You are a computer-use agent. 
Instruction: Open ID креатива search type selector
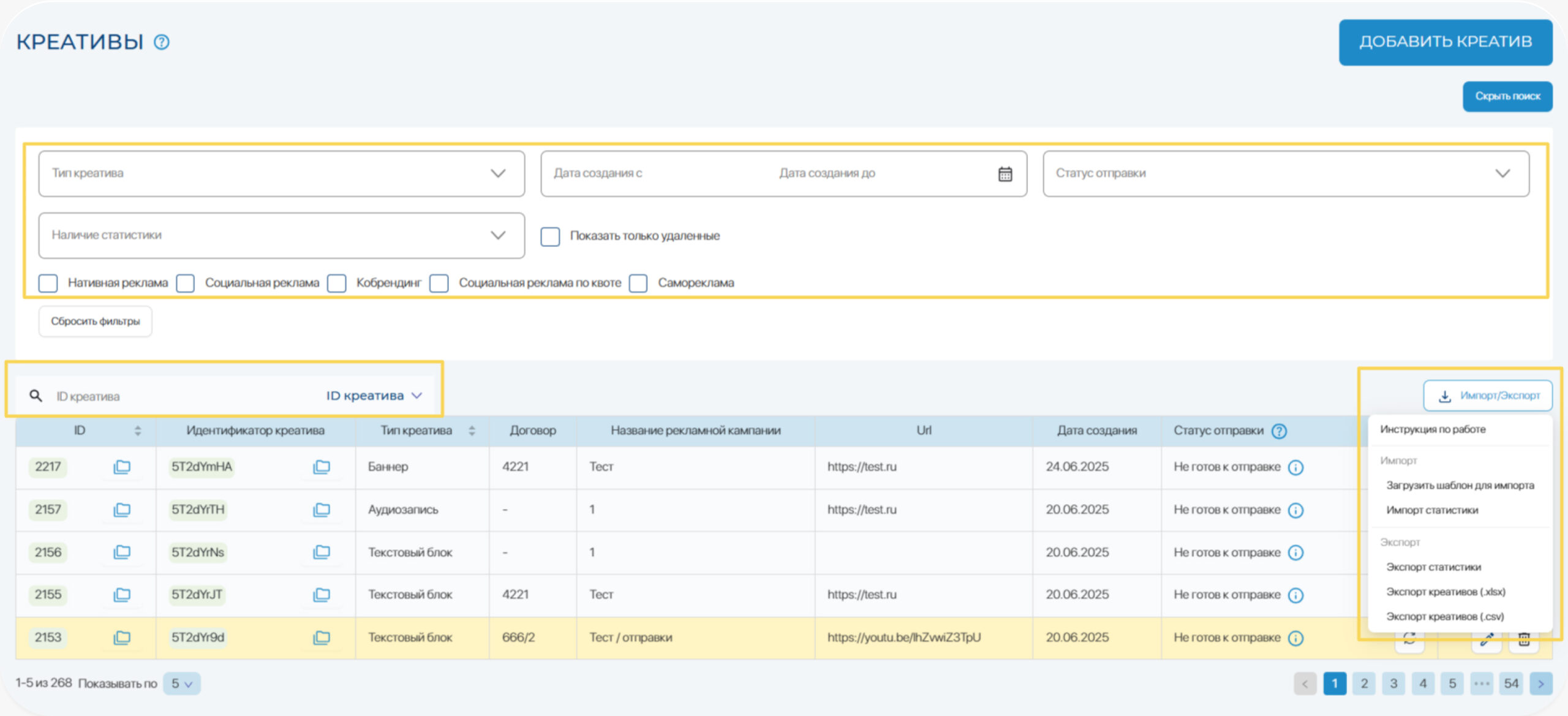click(x=374, y=396)
